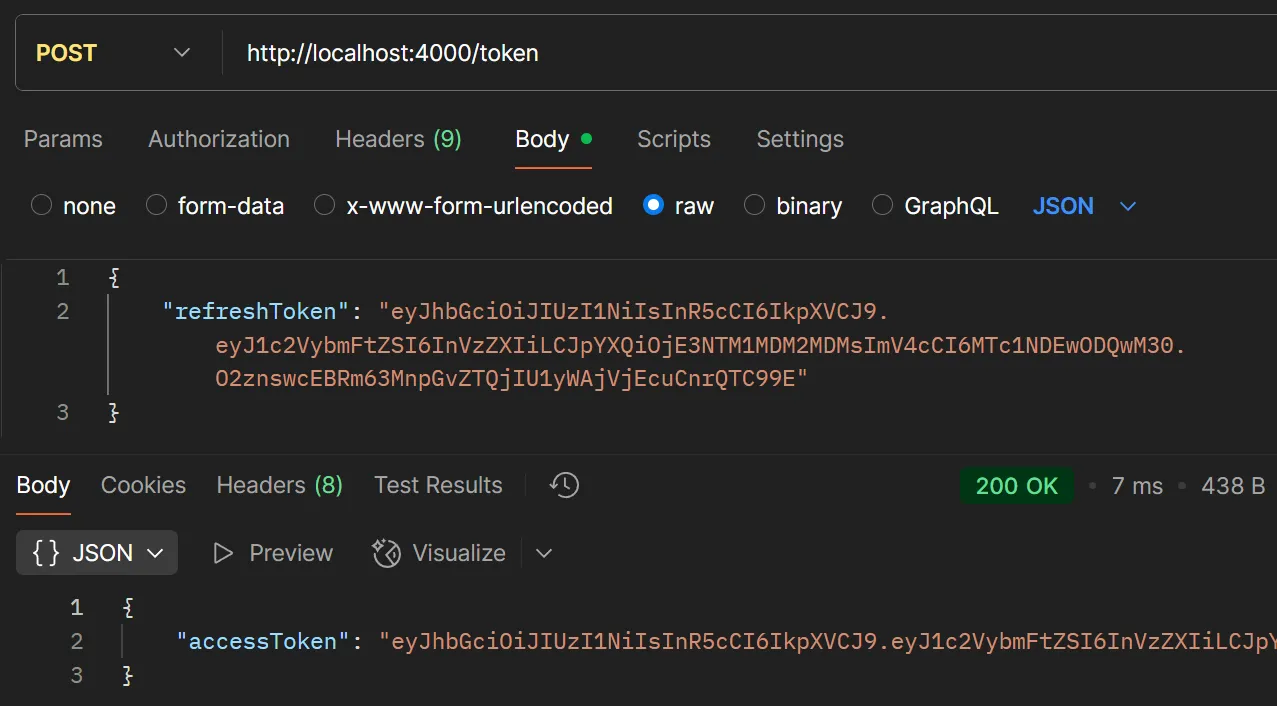Expand the chevron next to Visualize
This screenshot has width=1277, height=706.
click(543, 552)
